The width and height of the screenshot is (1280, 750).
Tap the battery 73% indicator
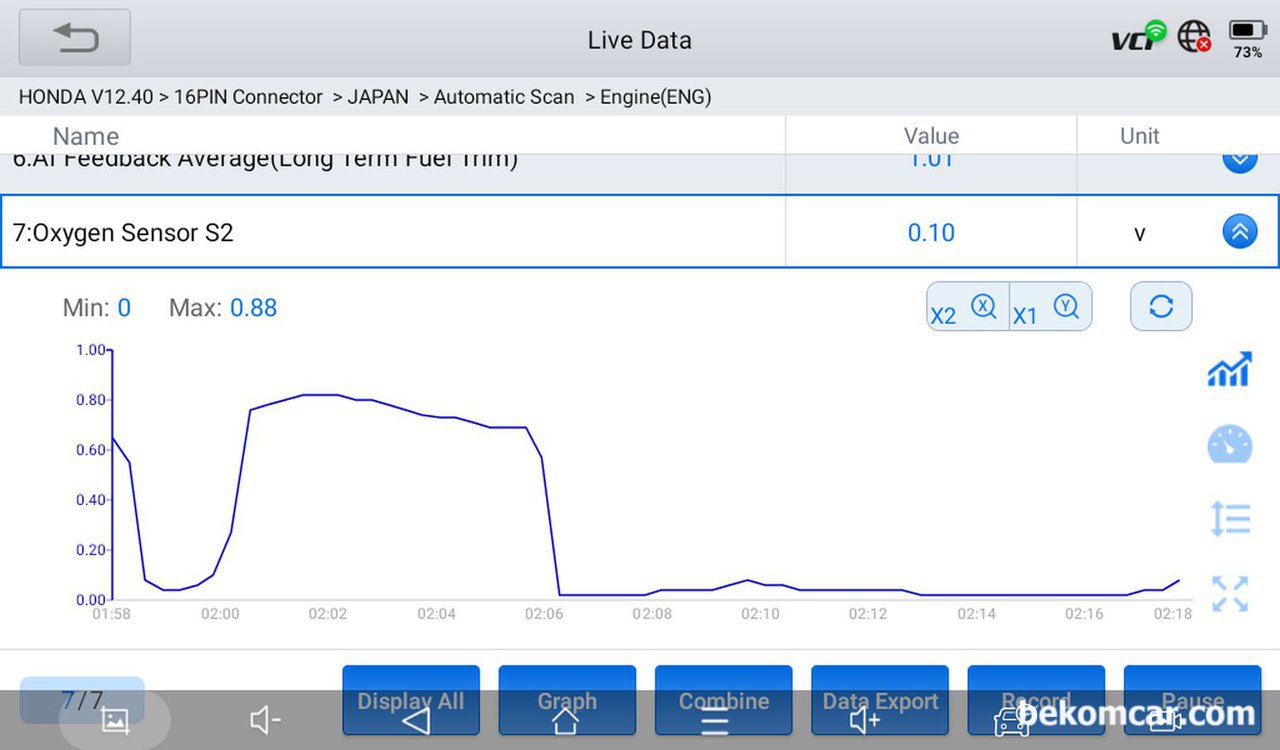(x=1248, y=38)
